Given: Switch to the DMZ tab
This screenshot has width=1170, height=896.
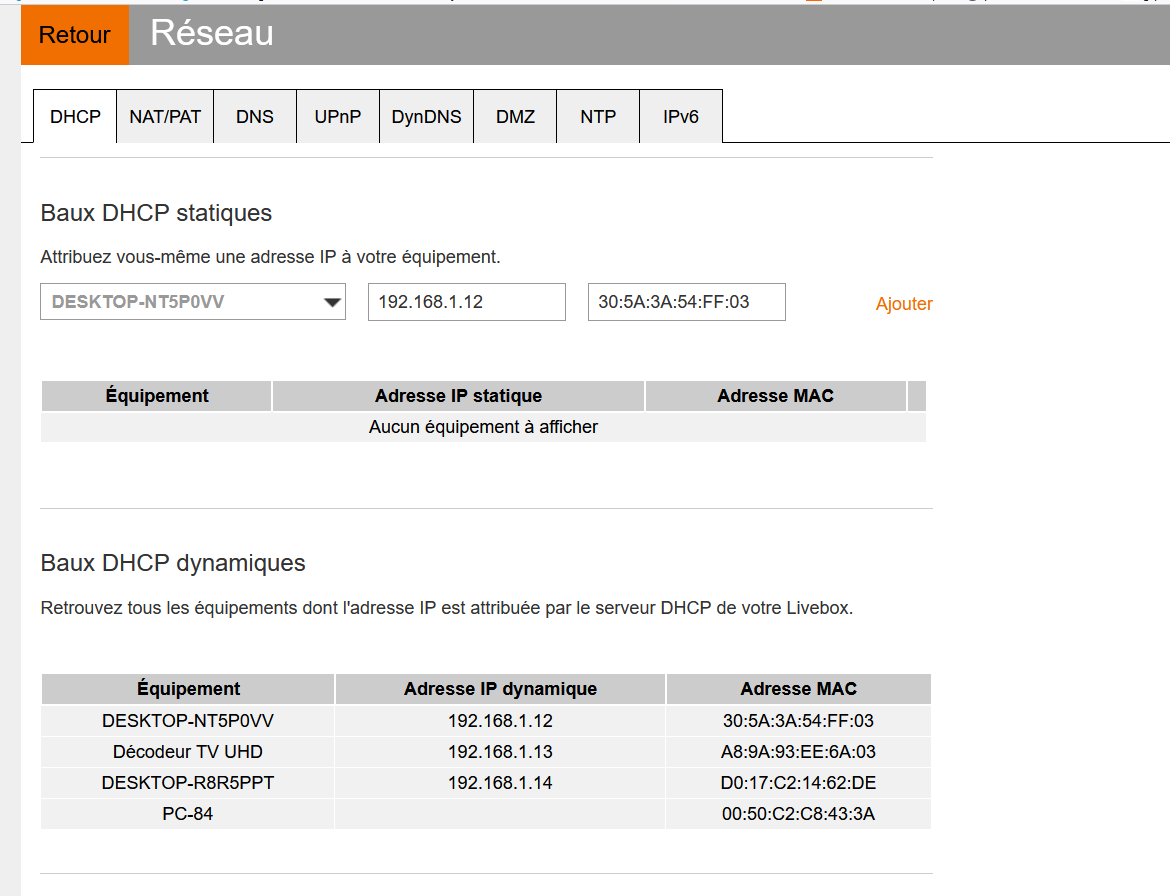Looking at the screenshot, I should point(515,117).
